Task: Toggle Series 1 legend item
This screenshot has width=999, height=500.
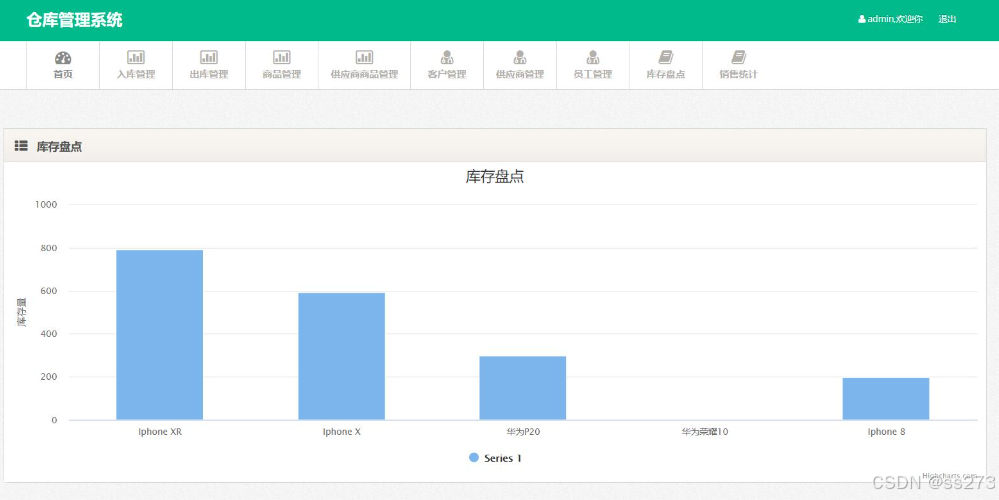Action: (496, 458)
